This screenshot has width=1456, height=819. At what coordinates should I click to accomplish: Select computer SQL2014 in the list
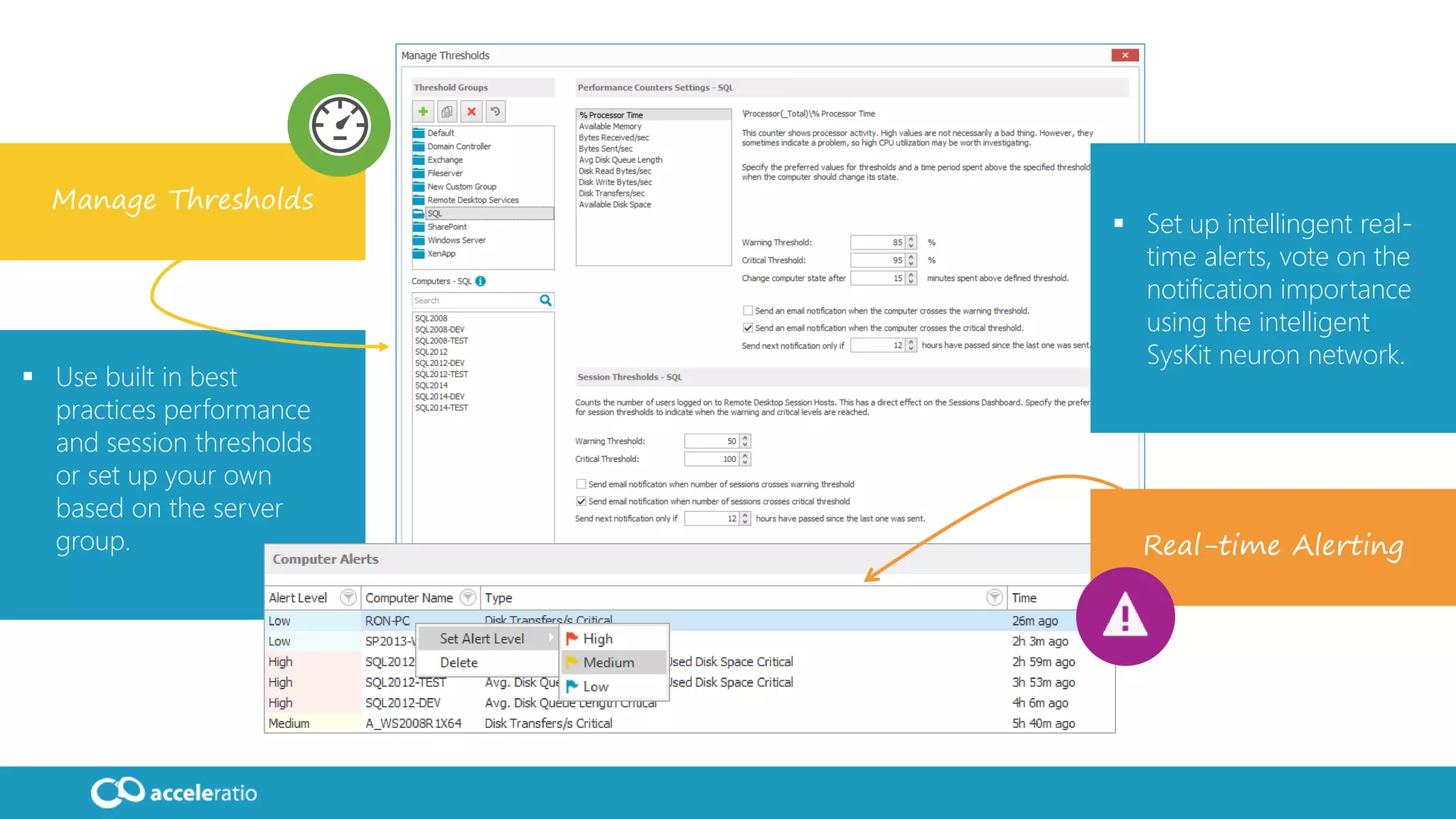click(x=432, y=385)
